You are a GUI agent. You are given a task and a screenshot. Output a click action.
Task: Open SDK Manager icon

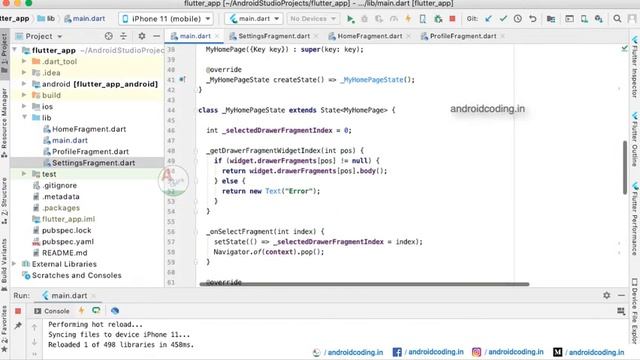point(599,19)
